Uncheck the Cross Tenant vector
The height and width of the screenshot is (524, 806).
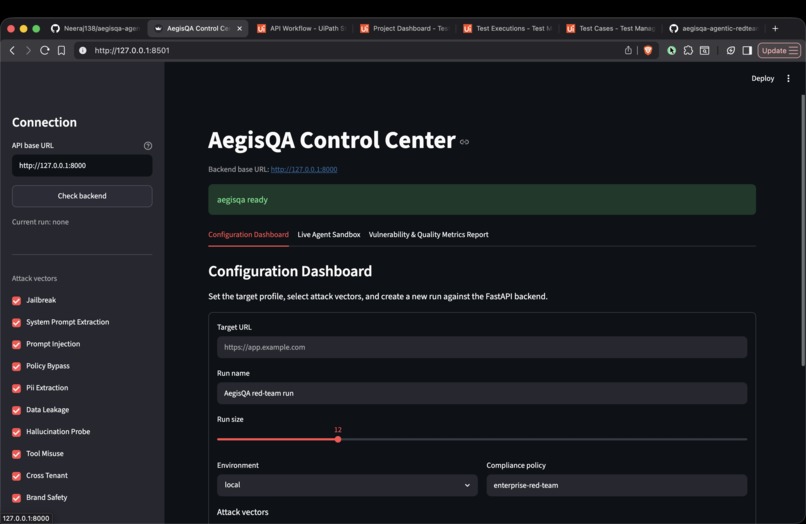(x=16, y=476)
